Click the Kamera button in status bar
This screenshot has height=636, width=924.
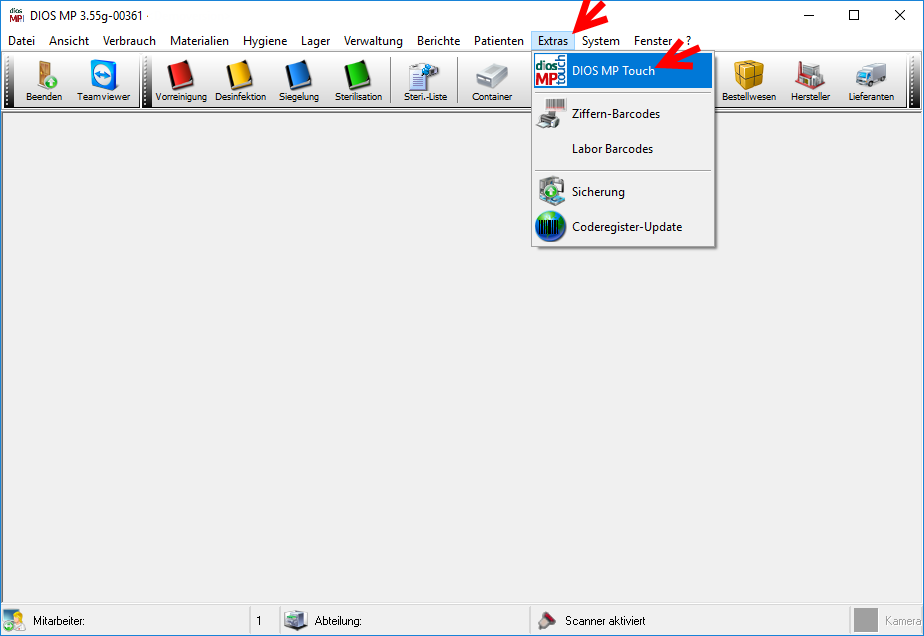[888, 621]
